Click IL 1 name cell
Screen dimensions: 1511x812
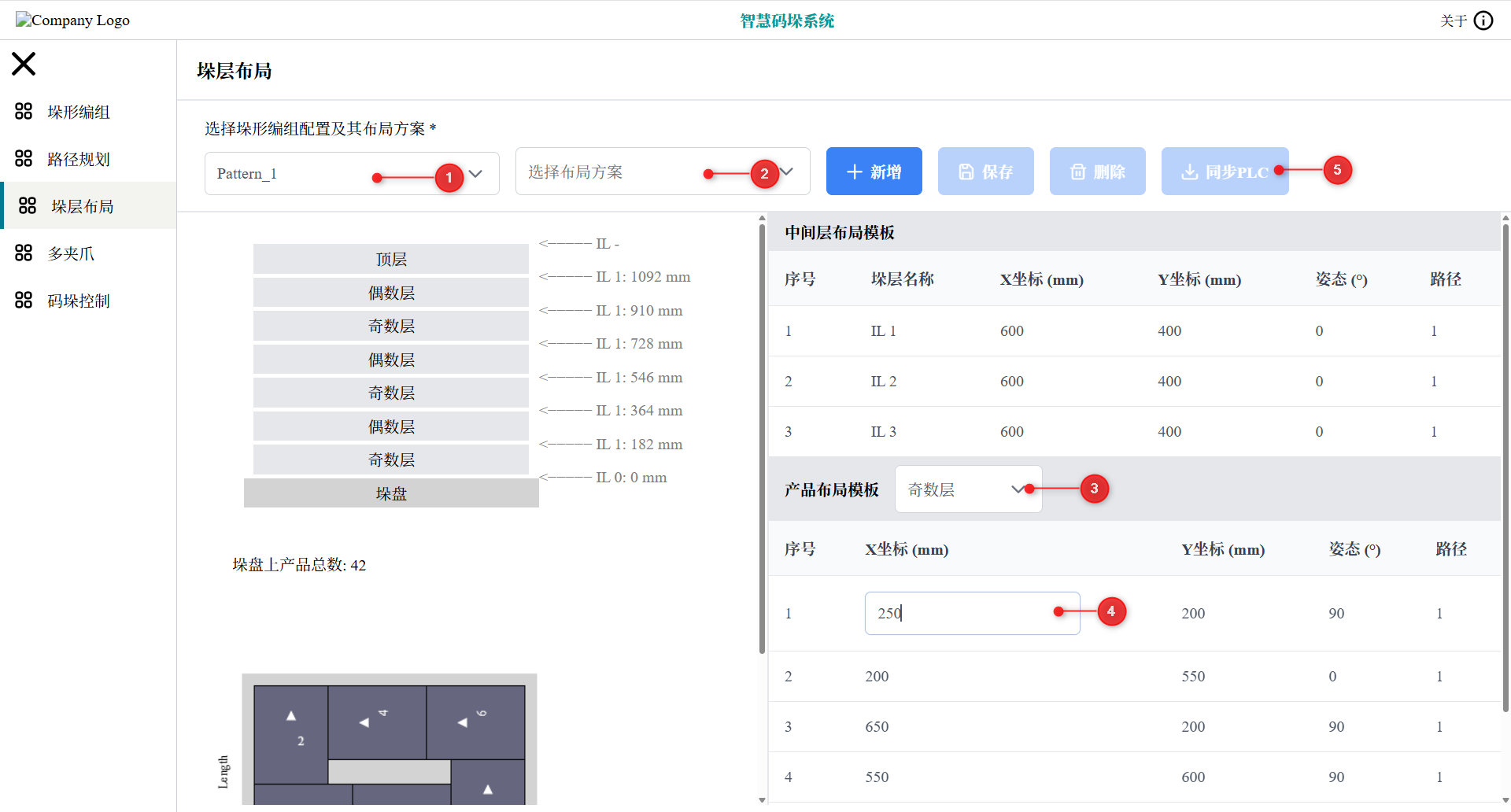[x=883, y=331]
